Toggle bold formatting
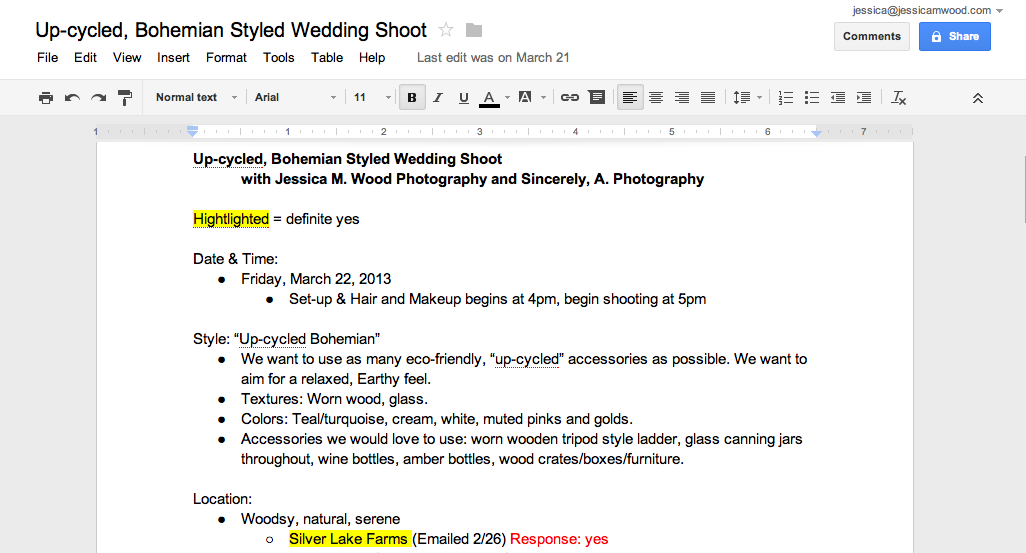1026x553 pixels. point(412,98)
